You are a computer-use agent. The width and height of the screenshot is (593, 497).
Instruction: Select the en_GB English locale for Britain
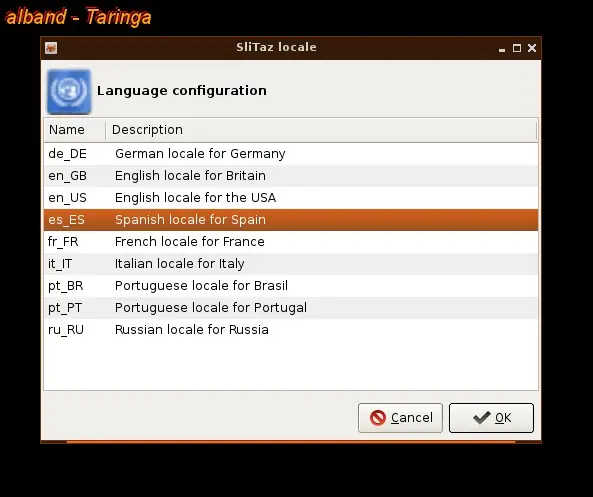[x=291, y=176]
